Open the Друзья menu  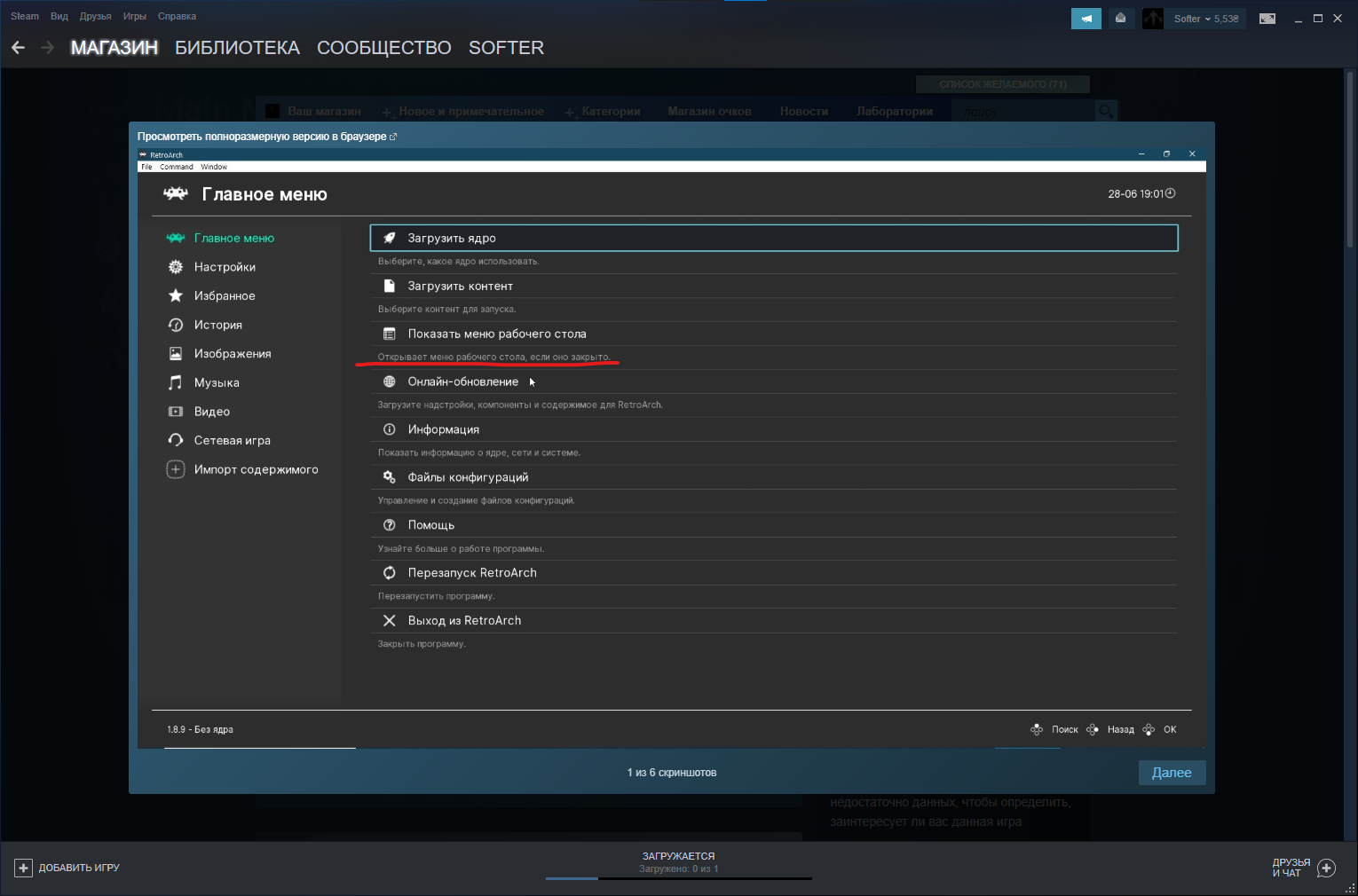(x=95, y=16)
